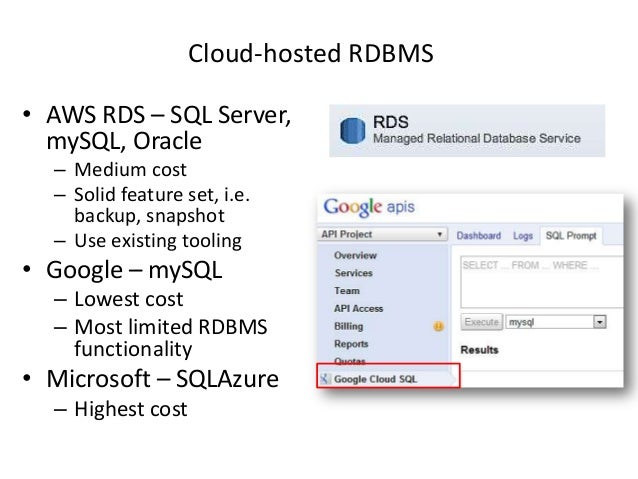This screenshot has height=479, width=638.
Task: Click the wrench icon beside Google Cloud SQL
Action: click(x=325, y=379)
